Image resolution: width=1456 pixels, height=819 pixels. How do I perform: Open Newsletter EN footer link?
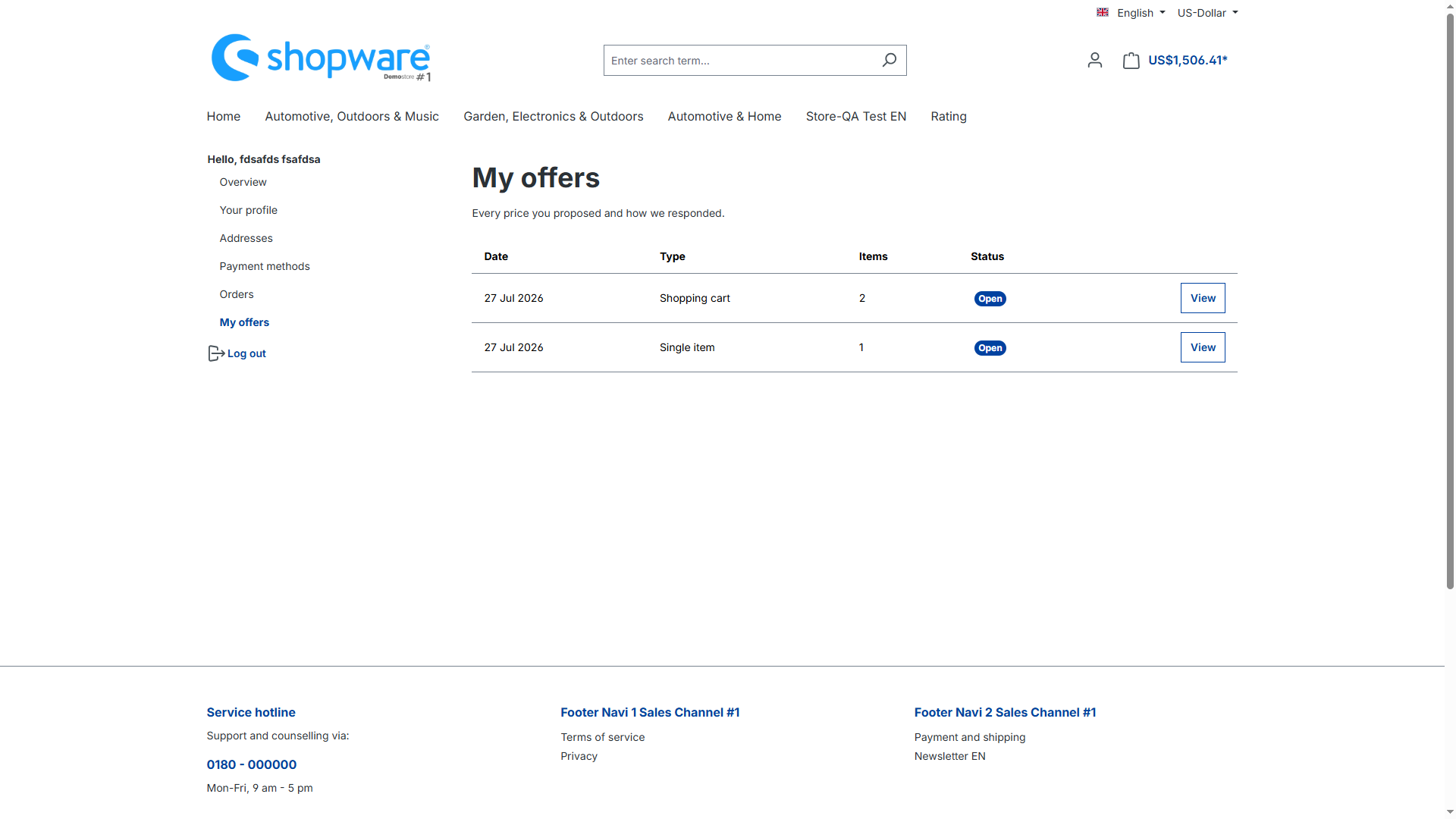coord(949,756)
